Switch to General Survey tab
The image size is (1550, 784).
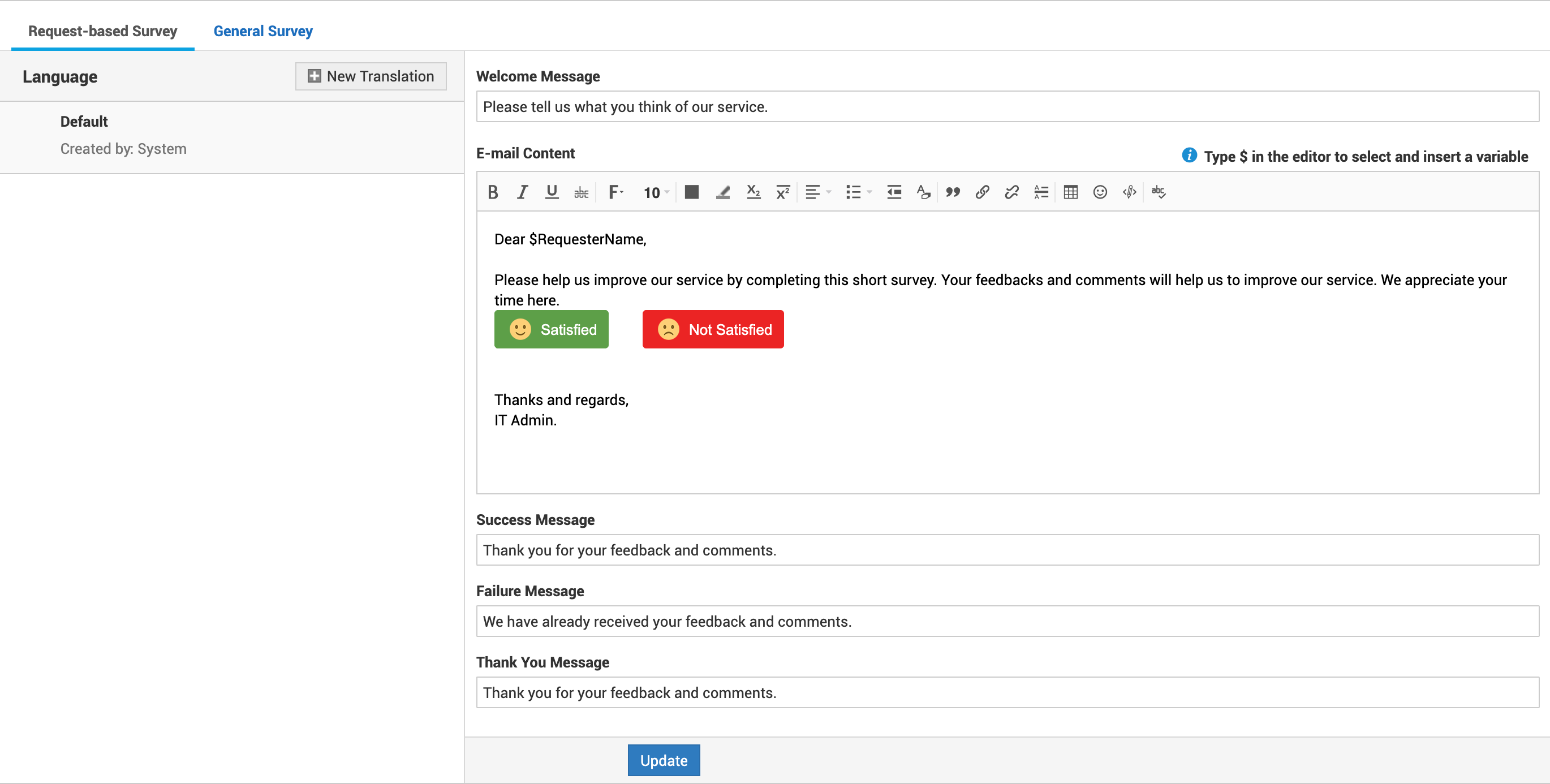pos(263,31)
